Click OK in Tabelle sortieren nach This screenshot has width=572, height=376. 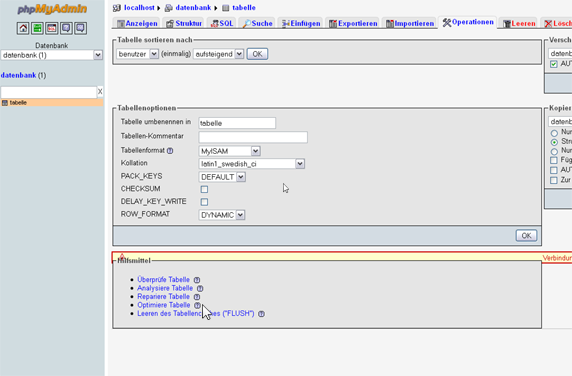click(257, 54)
